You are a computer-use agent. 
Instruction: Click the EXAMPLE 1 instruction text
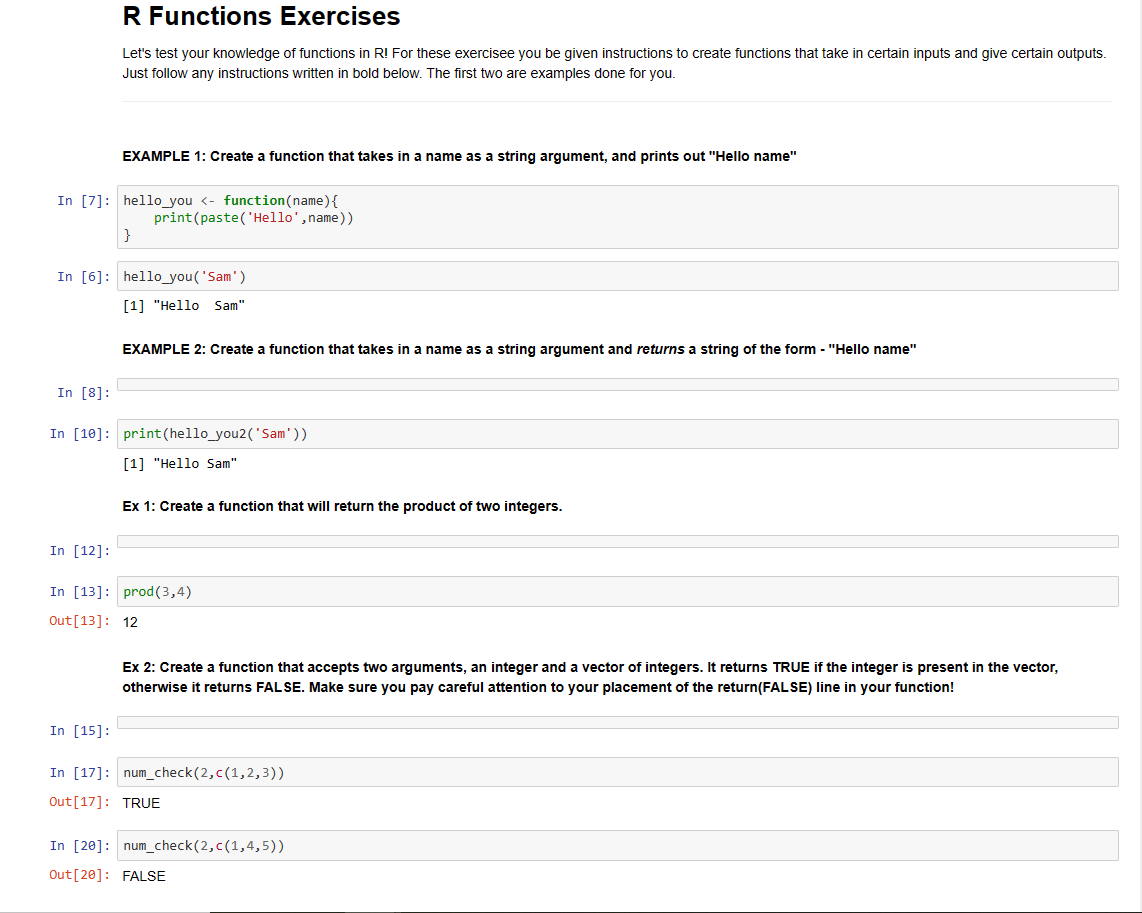(x=459, y=157)
